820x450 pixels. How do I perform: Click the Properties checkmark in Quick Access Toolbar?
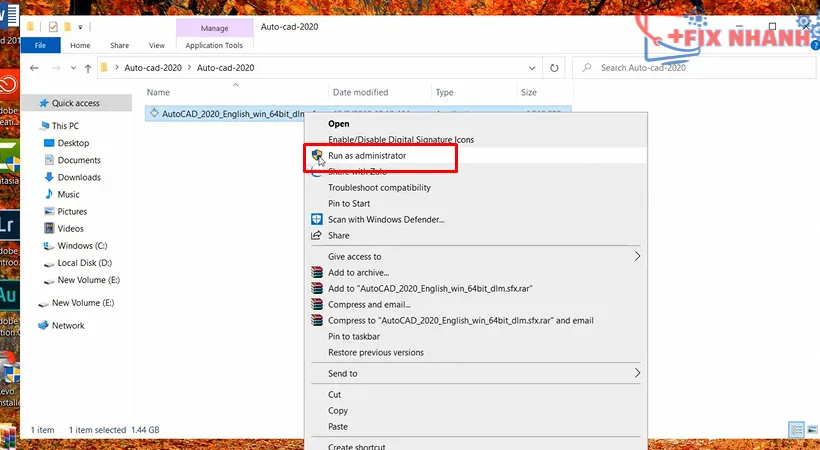pos(54,26)
